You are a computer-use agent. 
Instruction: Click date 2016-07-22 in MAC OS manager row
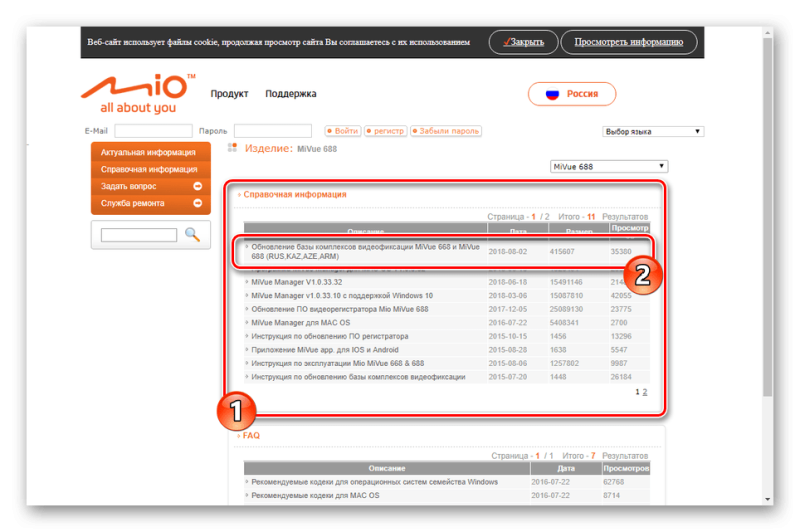coord(508,323)
